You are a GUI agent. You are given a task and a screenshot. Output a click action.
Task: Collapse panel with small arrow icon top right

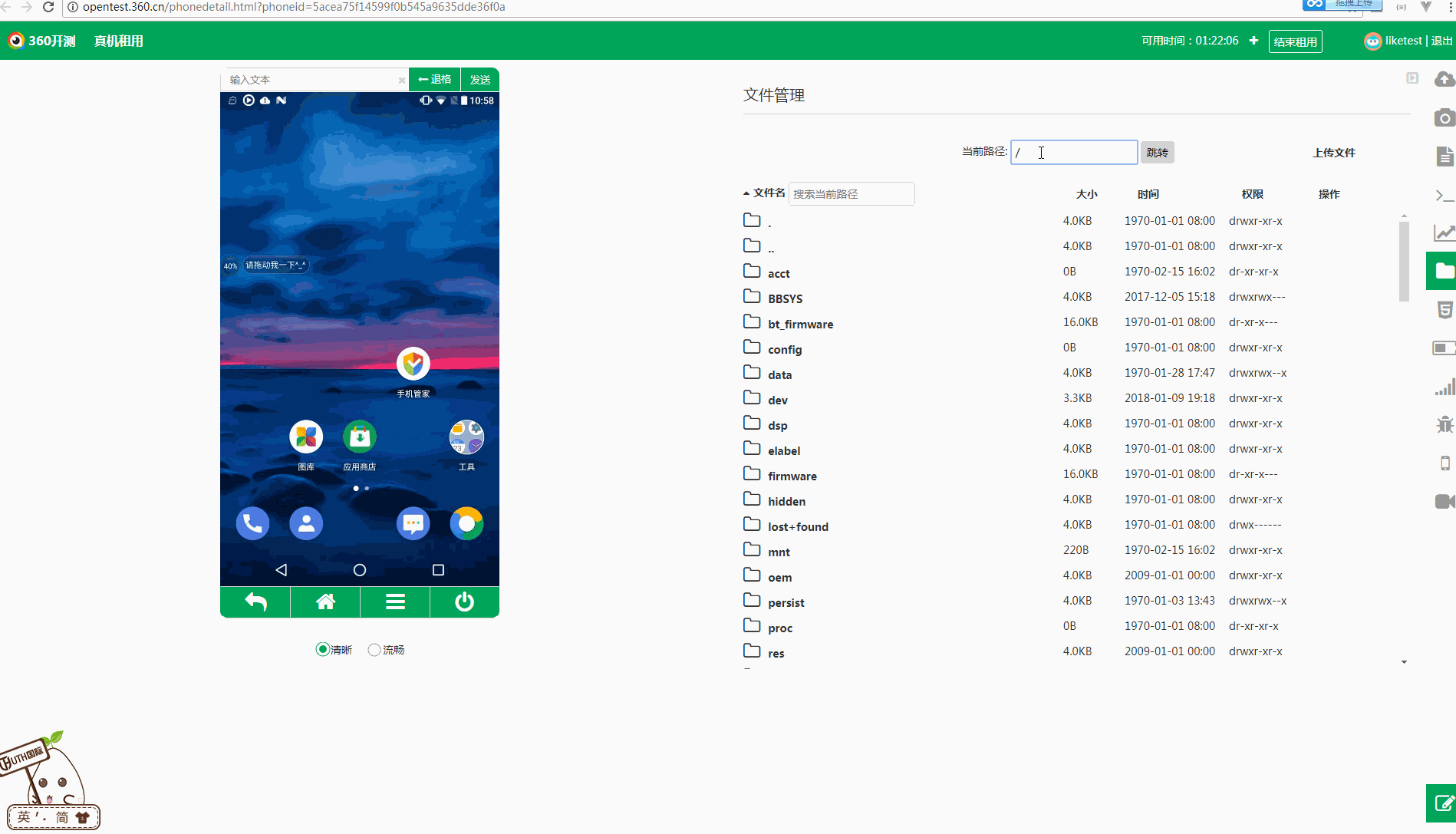point(1412,78)
